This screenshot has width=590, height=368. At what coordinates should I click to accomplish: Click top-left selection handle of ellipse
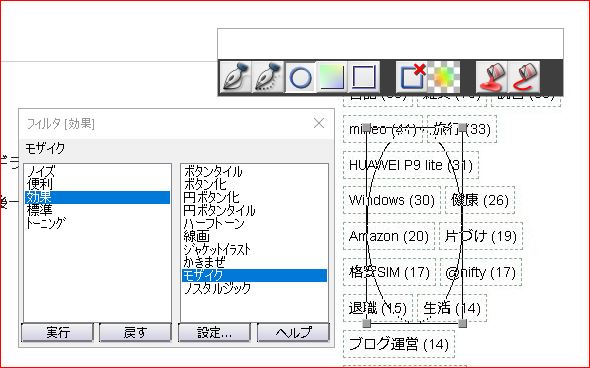click(x=366, y=128)
